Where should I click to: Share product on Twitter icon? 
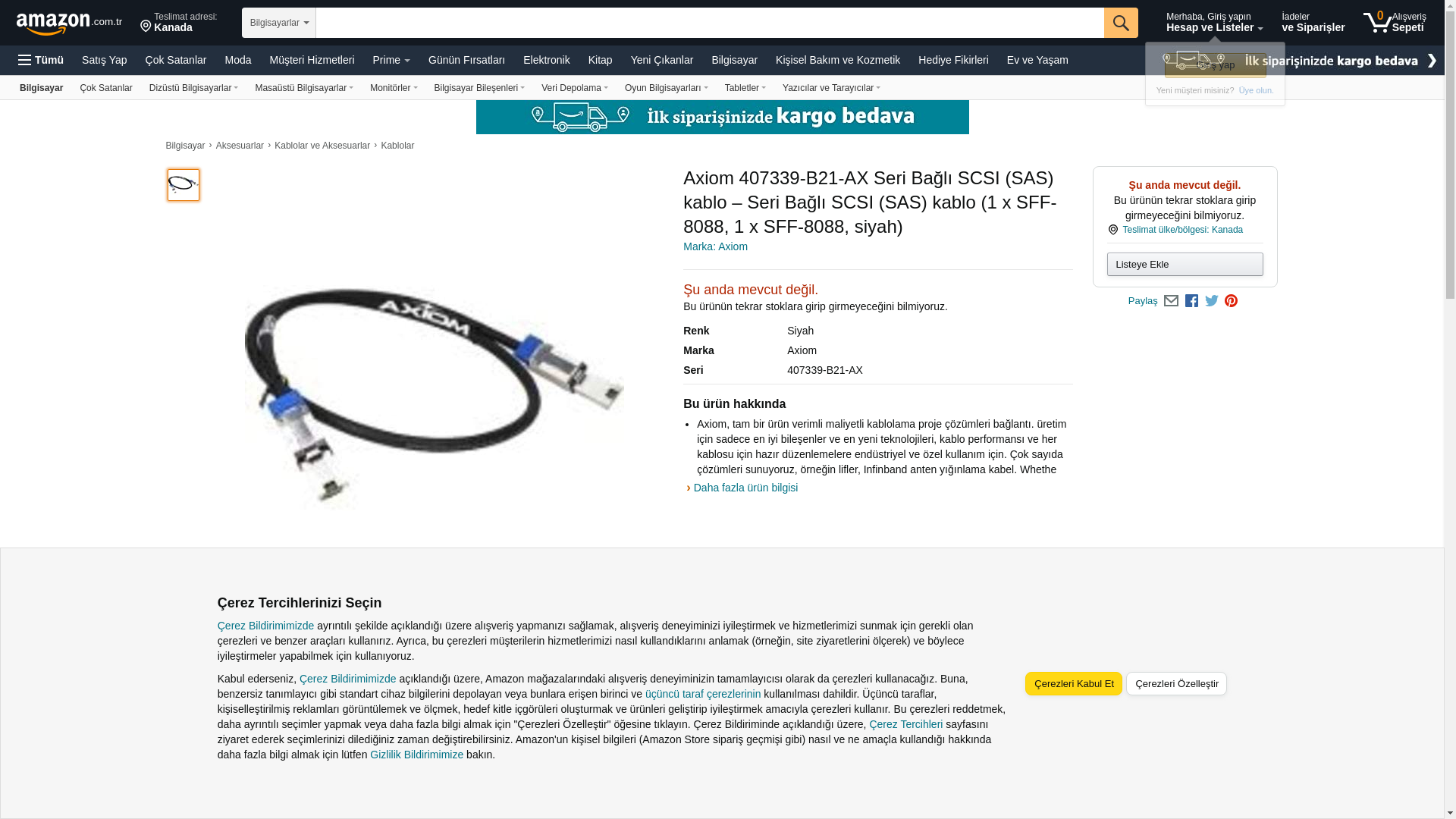(1212, 301)
